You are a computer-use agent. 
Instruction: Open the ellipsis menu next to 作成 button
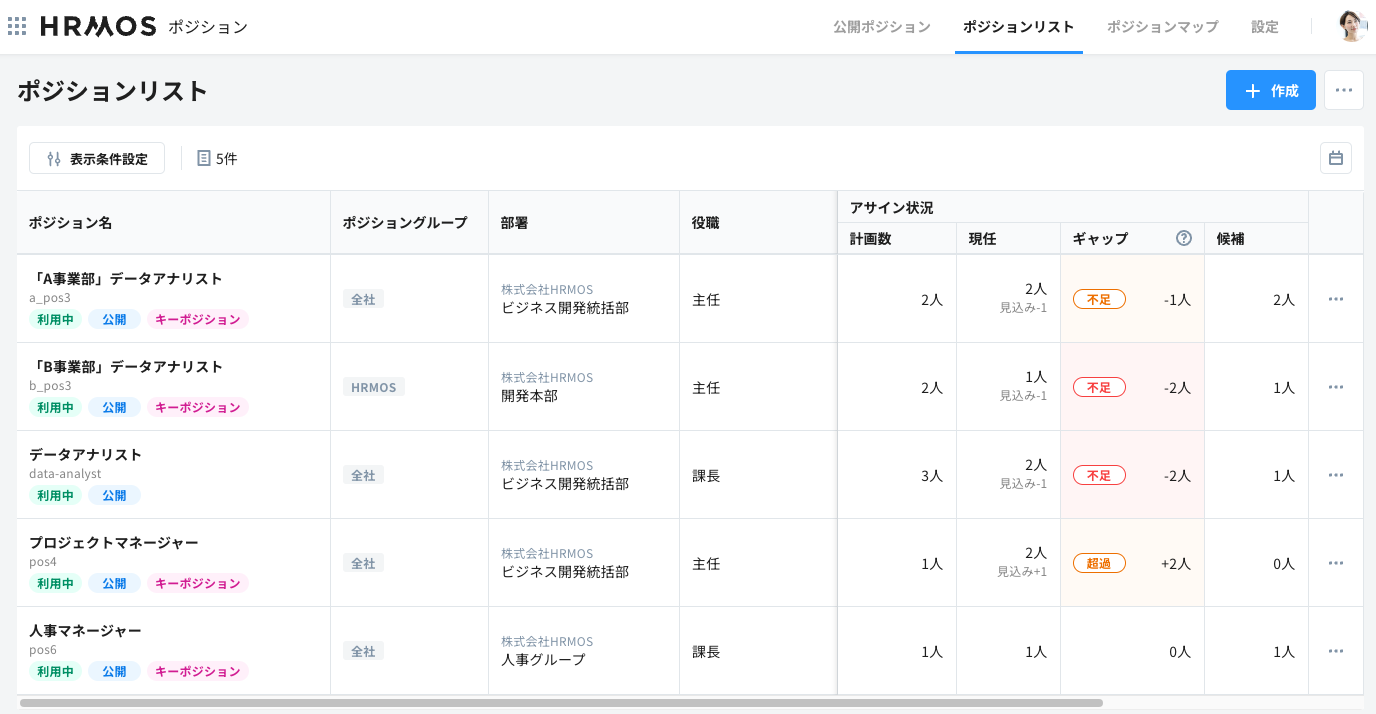pyautogui.click(x=1343, y=90)
